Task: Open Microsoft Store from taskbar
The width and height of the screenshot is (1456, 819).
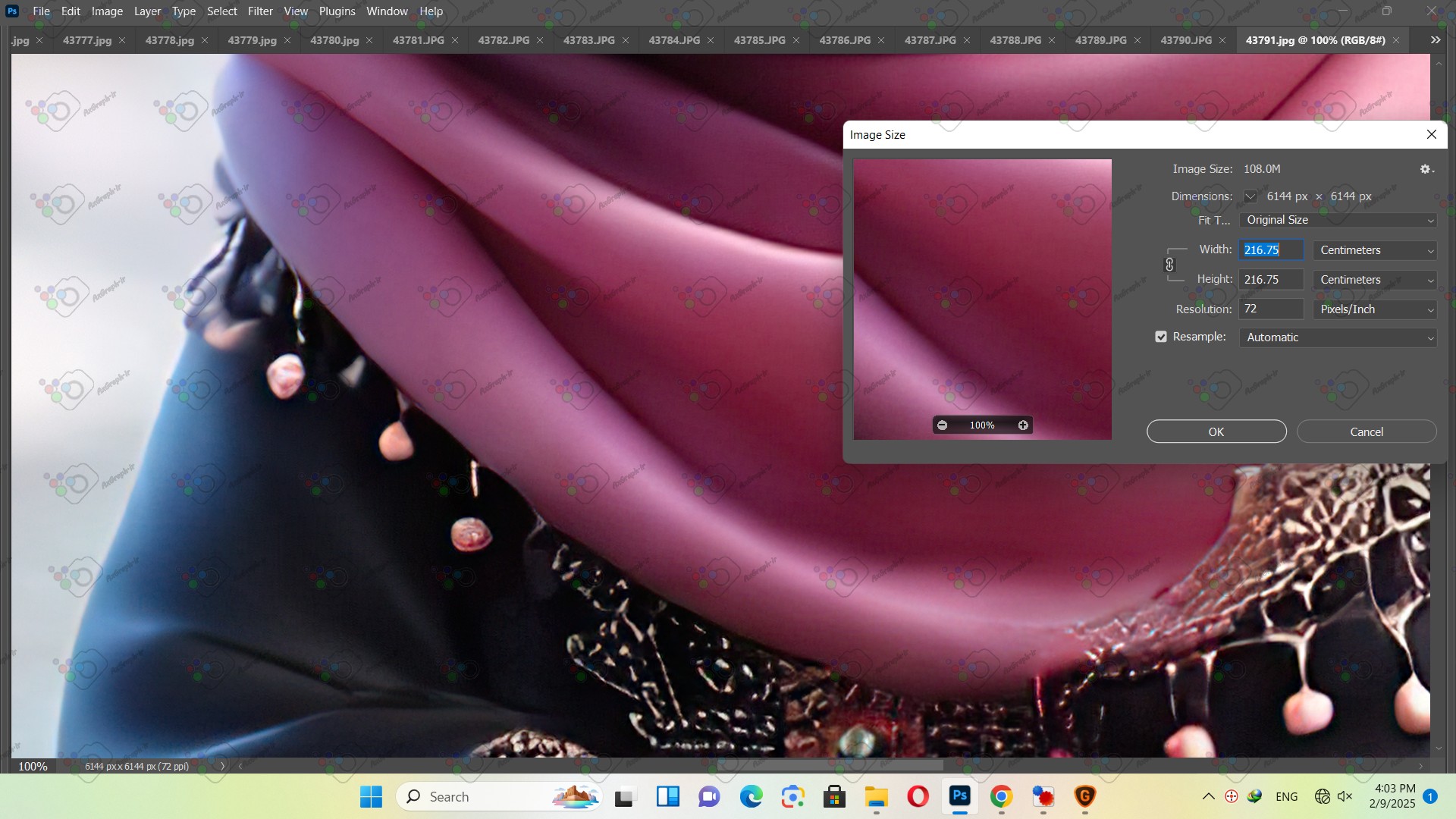Action: (834, 797)
